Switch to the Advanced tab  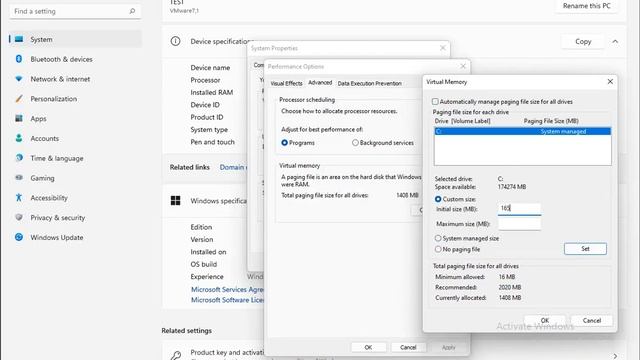320,82
